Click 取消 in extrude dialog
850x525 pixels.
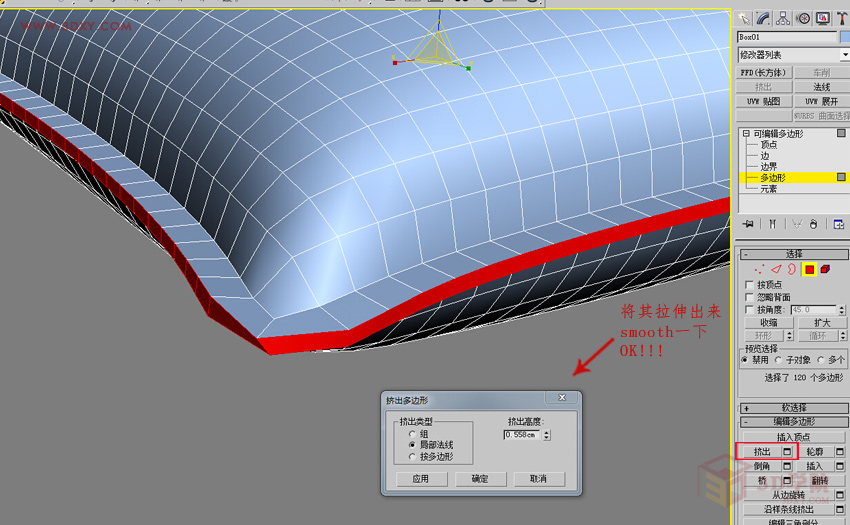tap(539, 479)
